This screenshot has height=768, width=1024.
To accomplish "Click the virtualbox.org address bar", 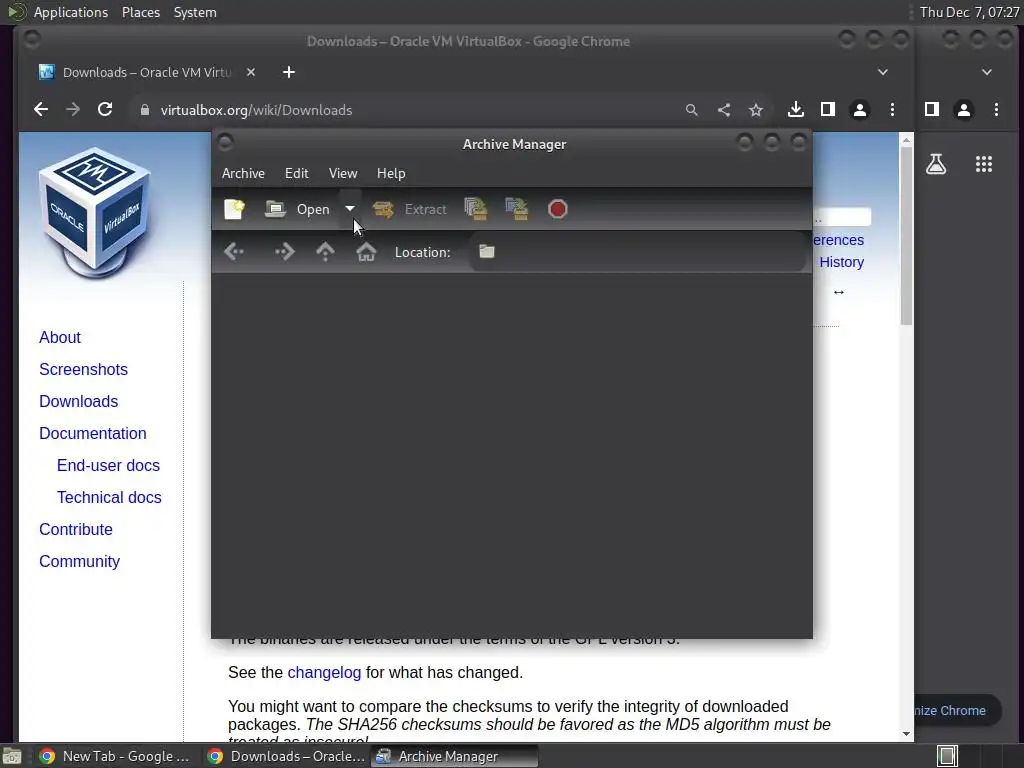I will (x=405, y=110).
